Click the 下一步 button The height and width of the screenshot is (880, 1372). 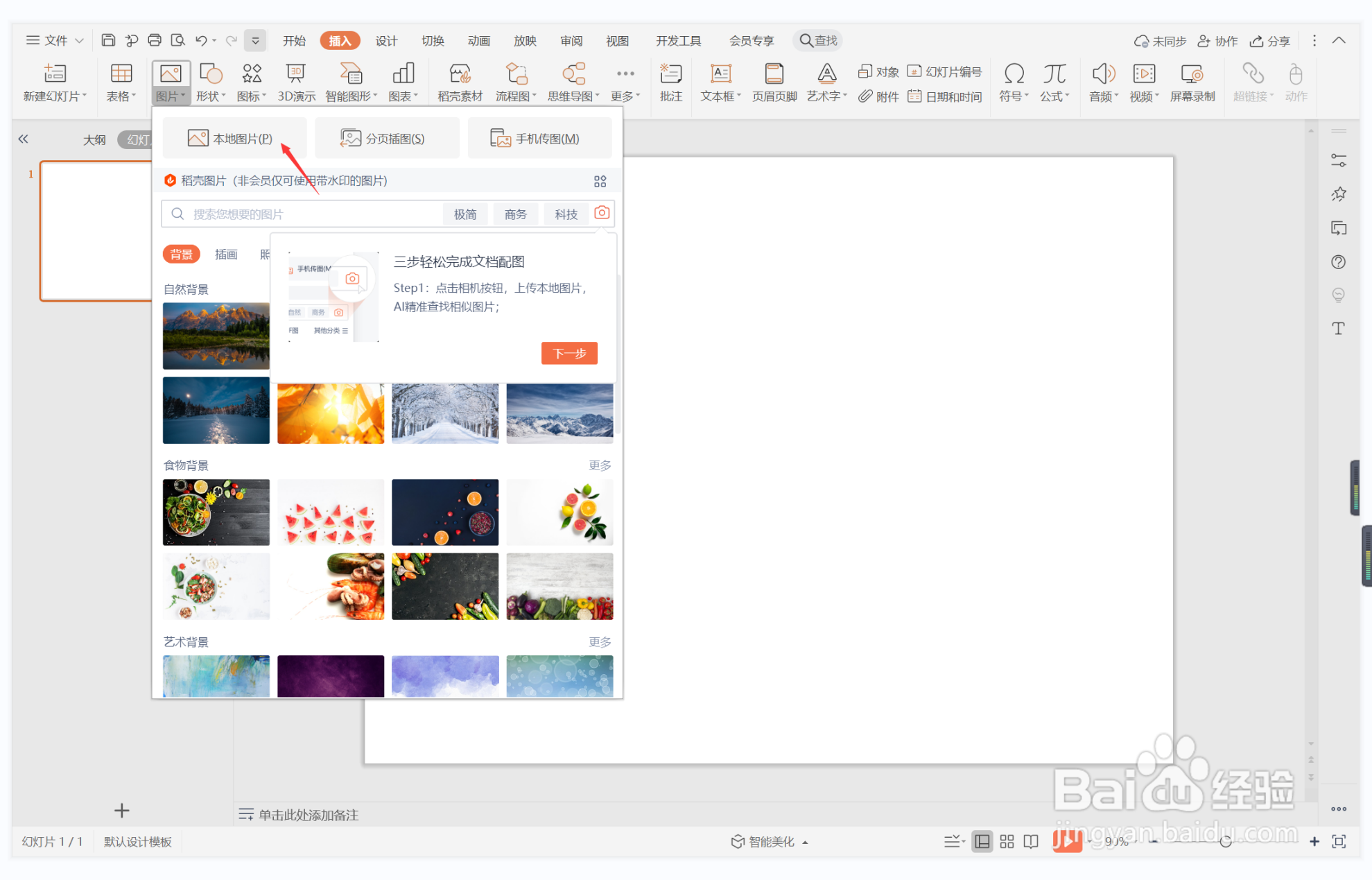[x=569, y=353]
